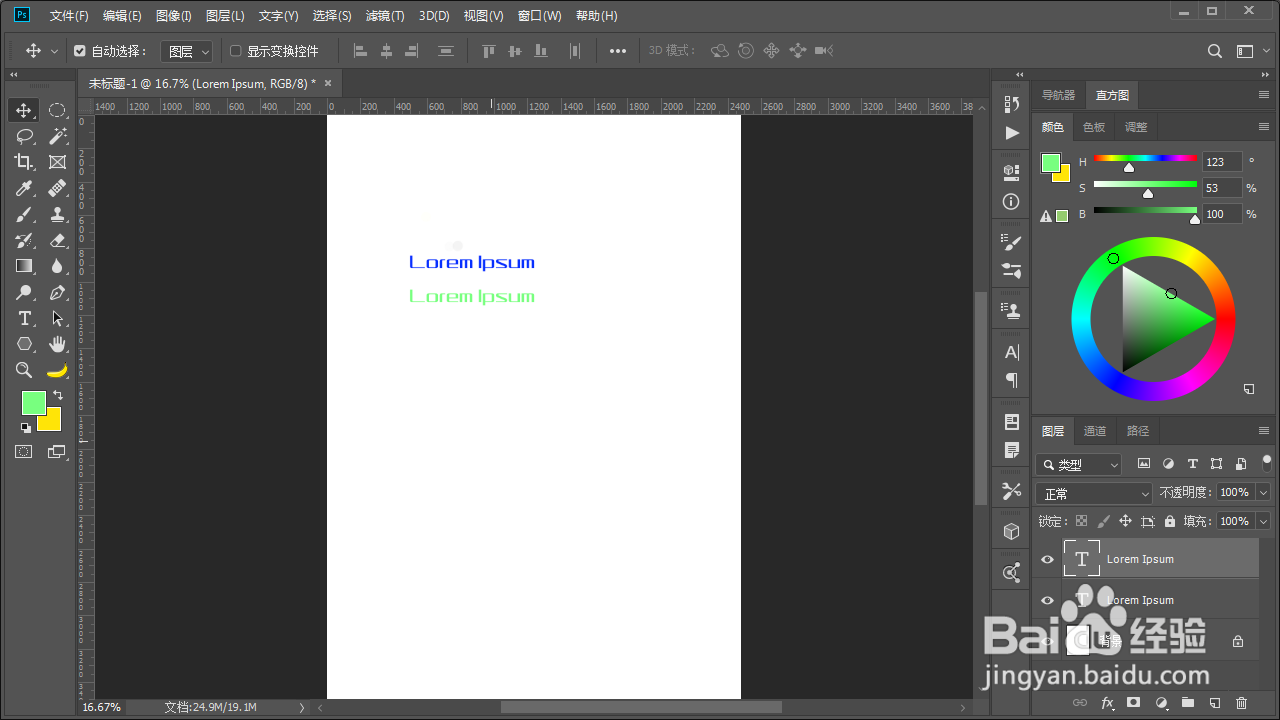Open the History panel icon
Image resolution: width=1280 pixels, height=720 pixels.
tap(1011, 104)
